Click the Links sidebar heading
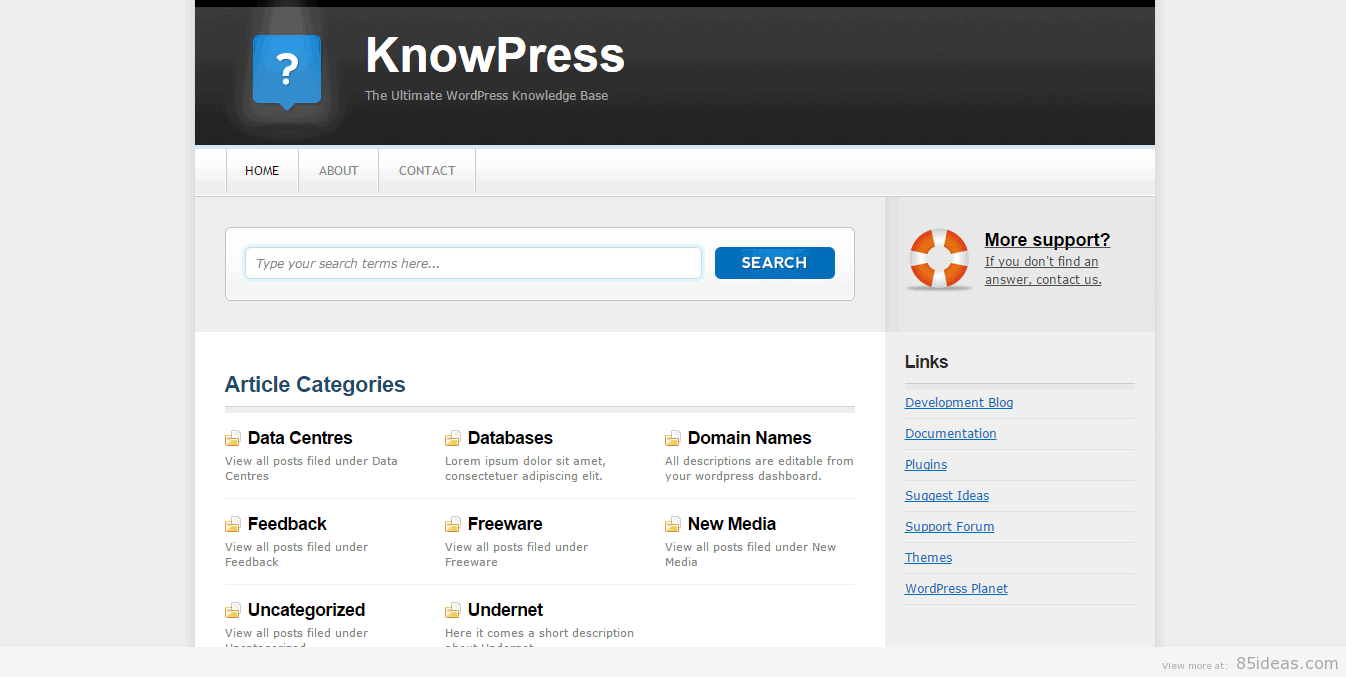 pyautogui.click(x=926, y=362)
